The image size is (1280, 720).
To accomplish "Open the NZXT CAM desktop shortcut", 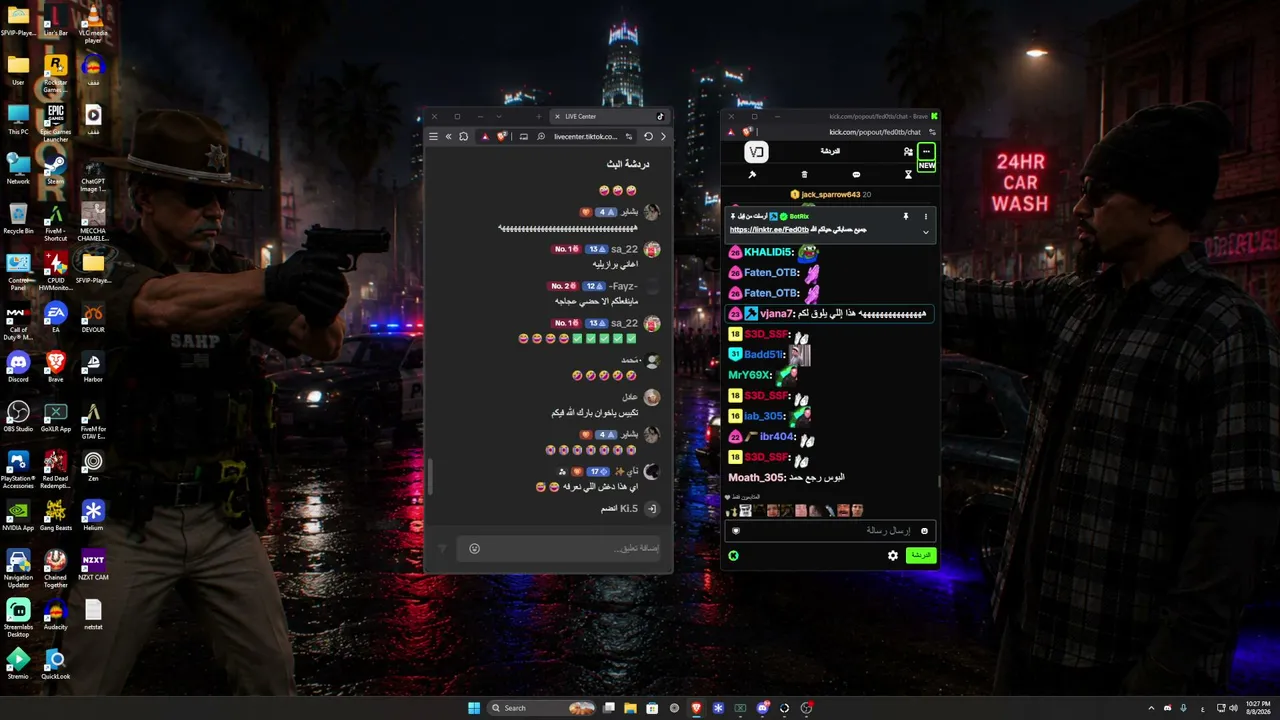I will pyautogui.click(x=93, y=565).
